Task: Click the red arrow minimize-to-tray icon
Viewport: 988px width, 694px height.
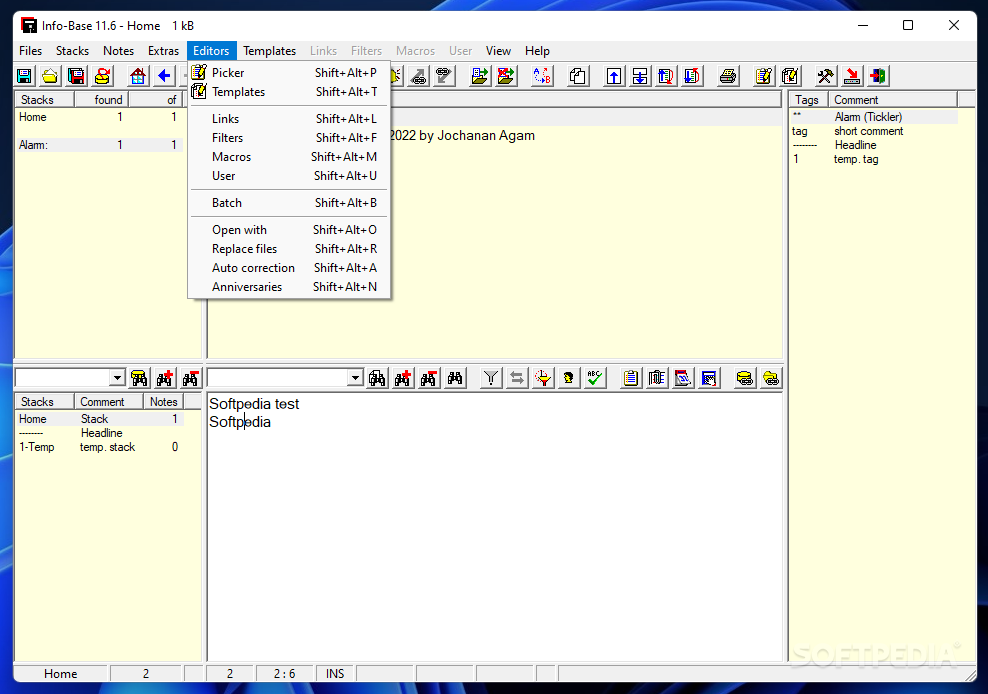Action: coord(852,76)
